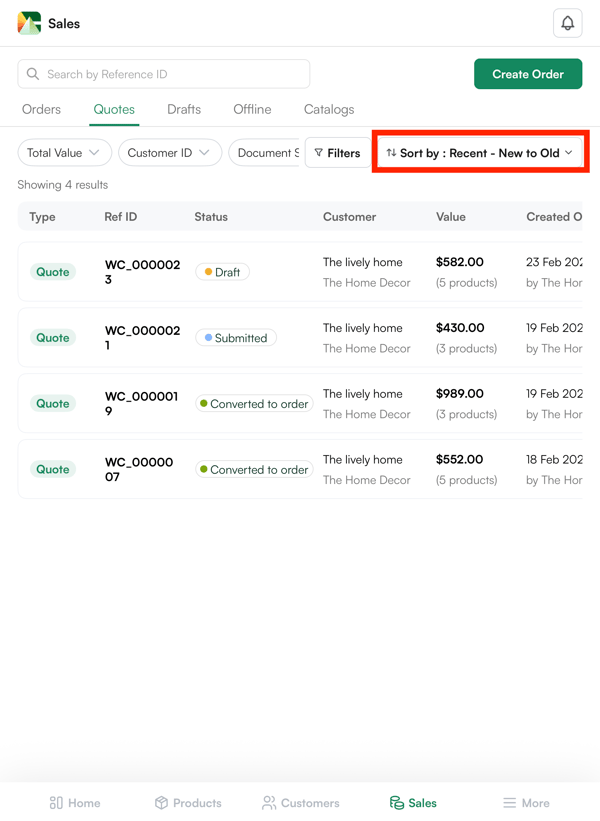The height and width of the screenshot is (821, 600).
Task: Open the More menu in bottom bar
Action: click(x=526, y=802)
